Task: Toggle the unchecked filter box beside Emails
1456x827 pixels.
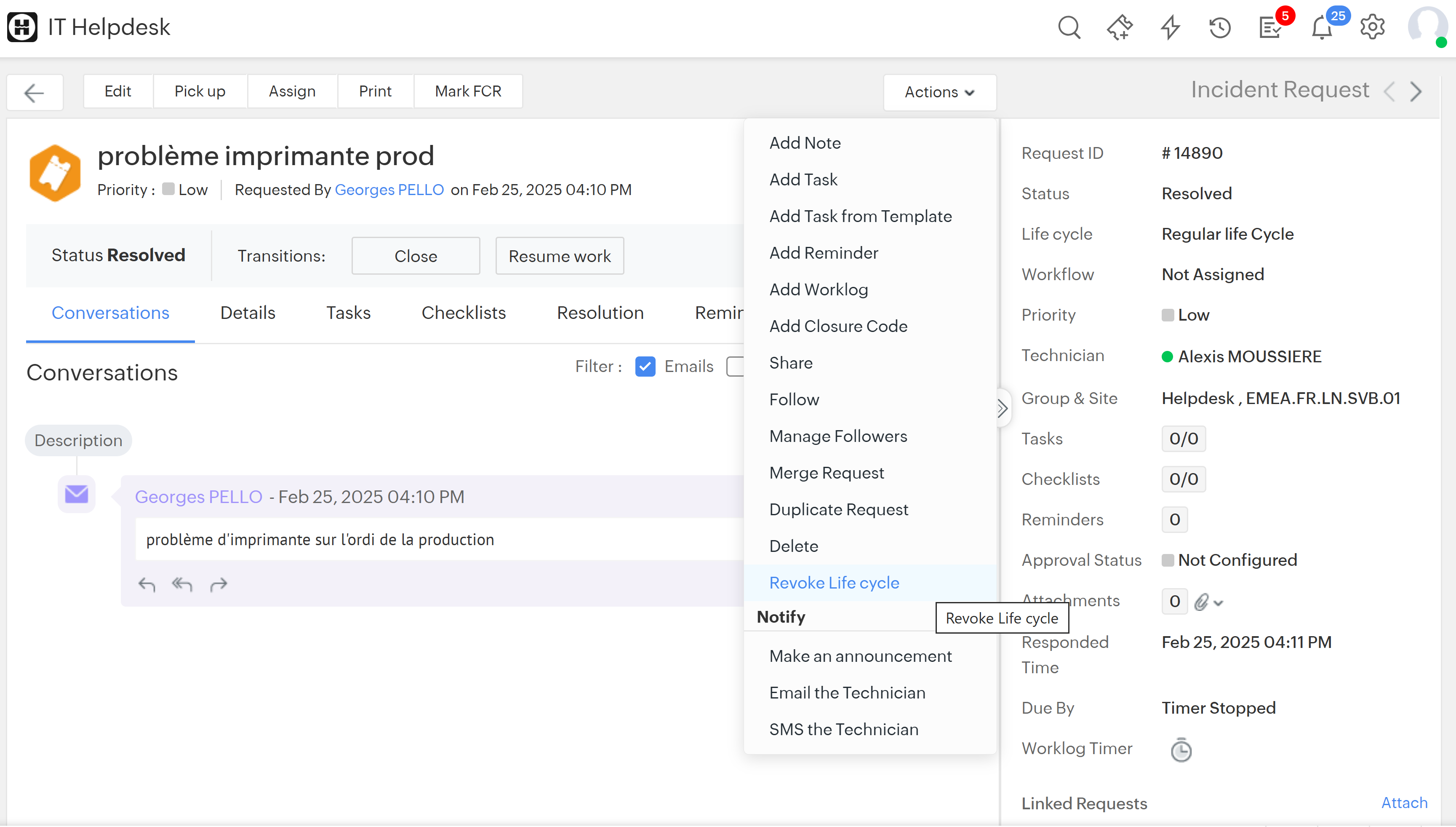Action: tap(735, 367)
